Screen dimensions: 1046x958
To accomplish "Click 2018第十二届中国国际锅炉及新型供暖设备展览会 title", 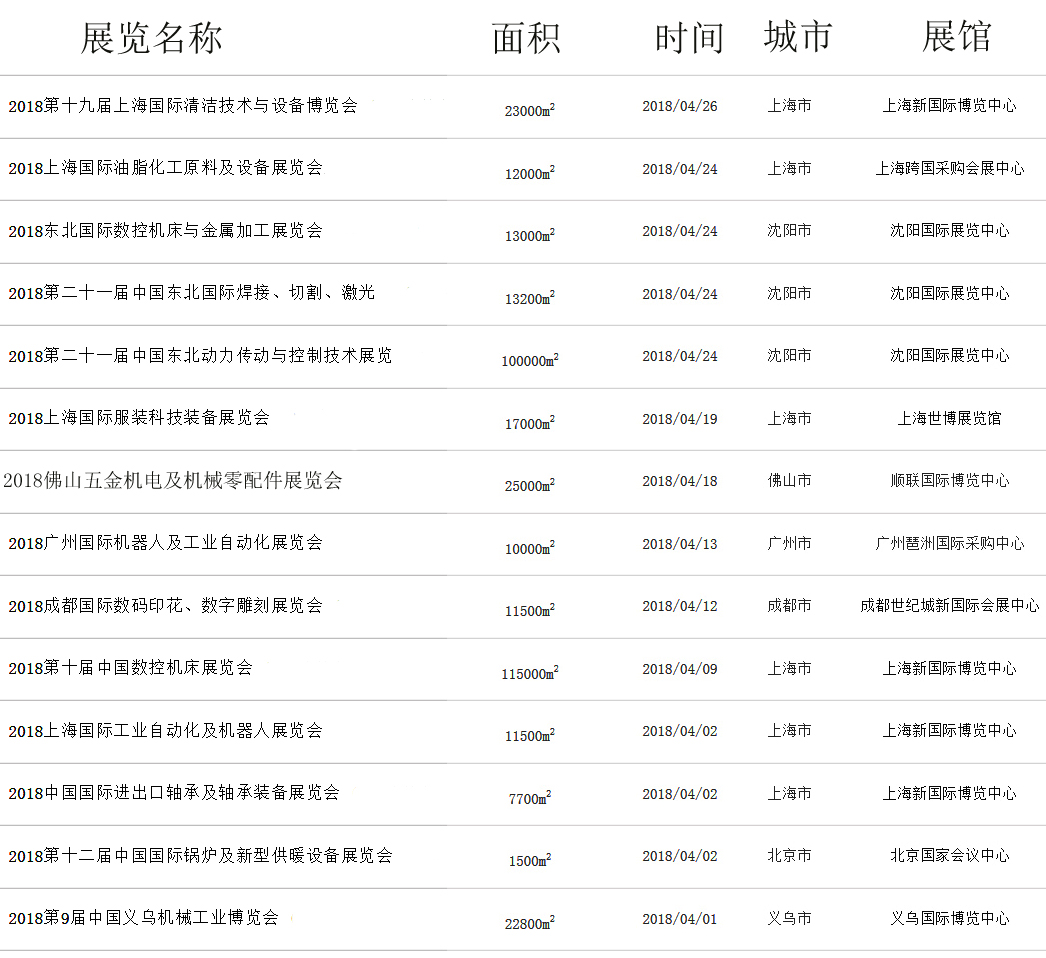I will pos(200,856).
